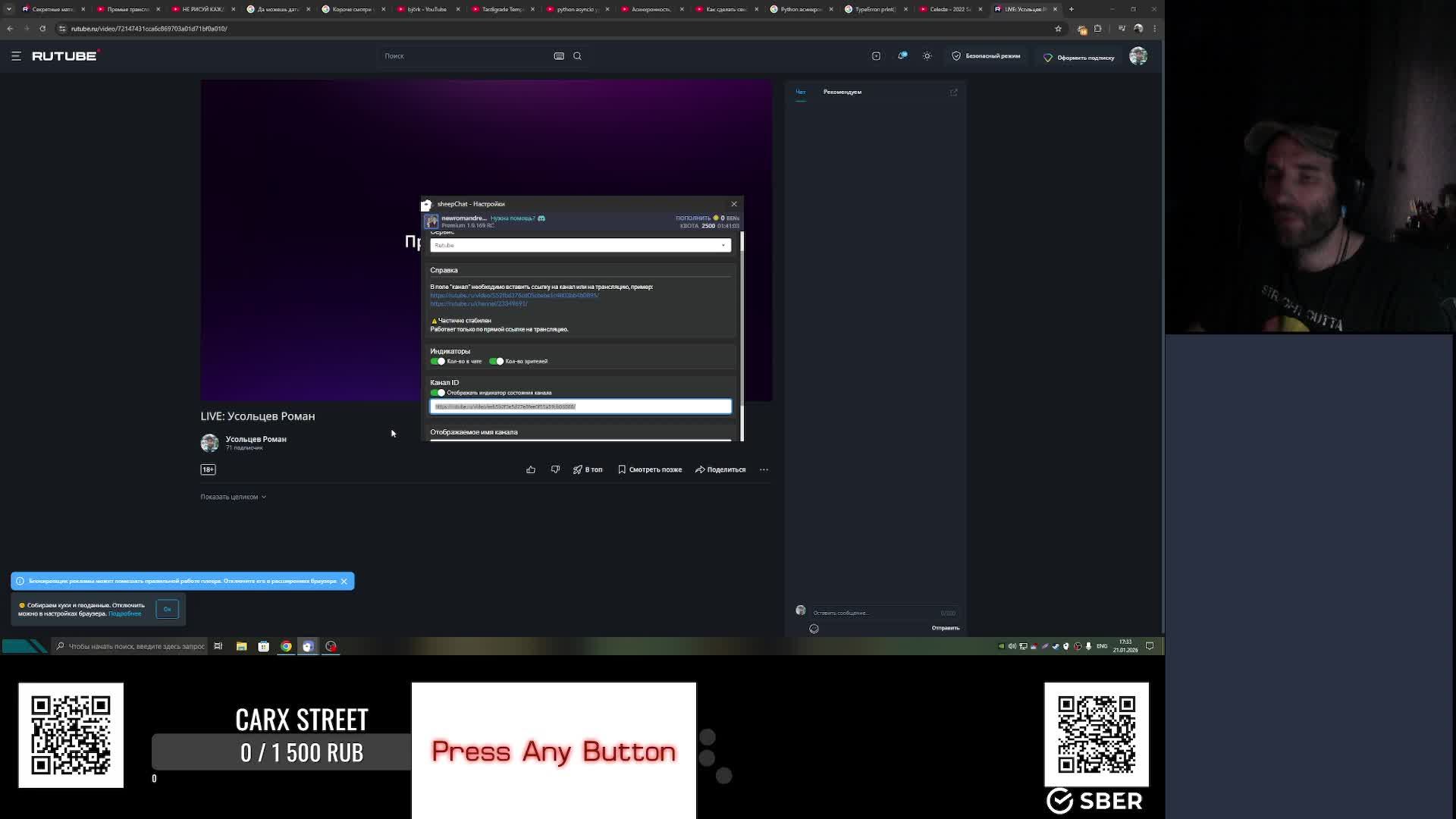Click the dislike thumbs-down icon

click(x=555, y=469)
